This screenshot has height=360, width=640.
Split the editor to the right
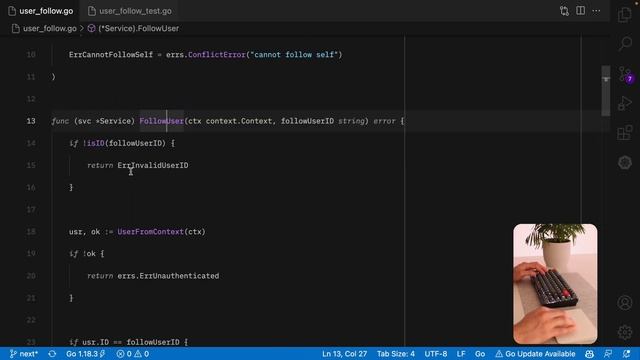[580, 11]
